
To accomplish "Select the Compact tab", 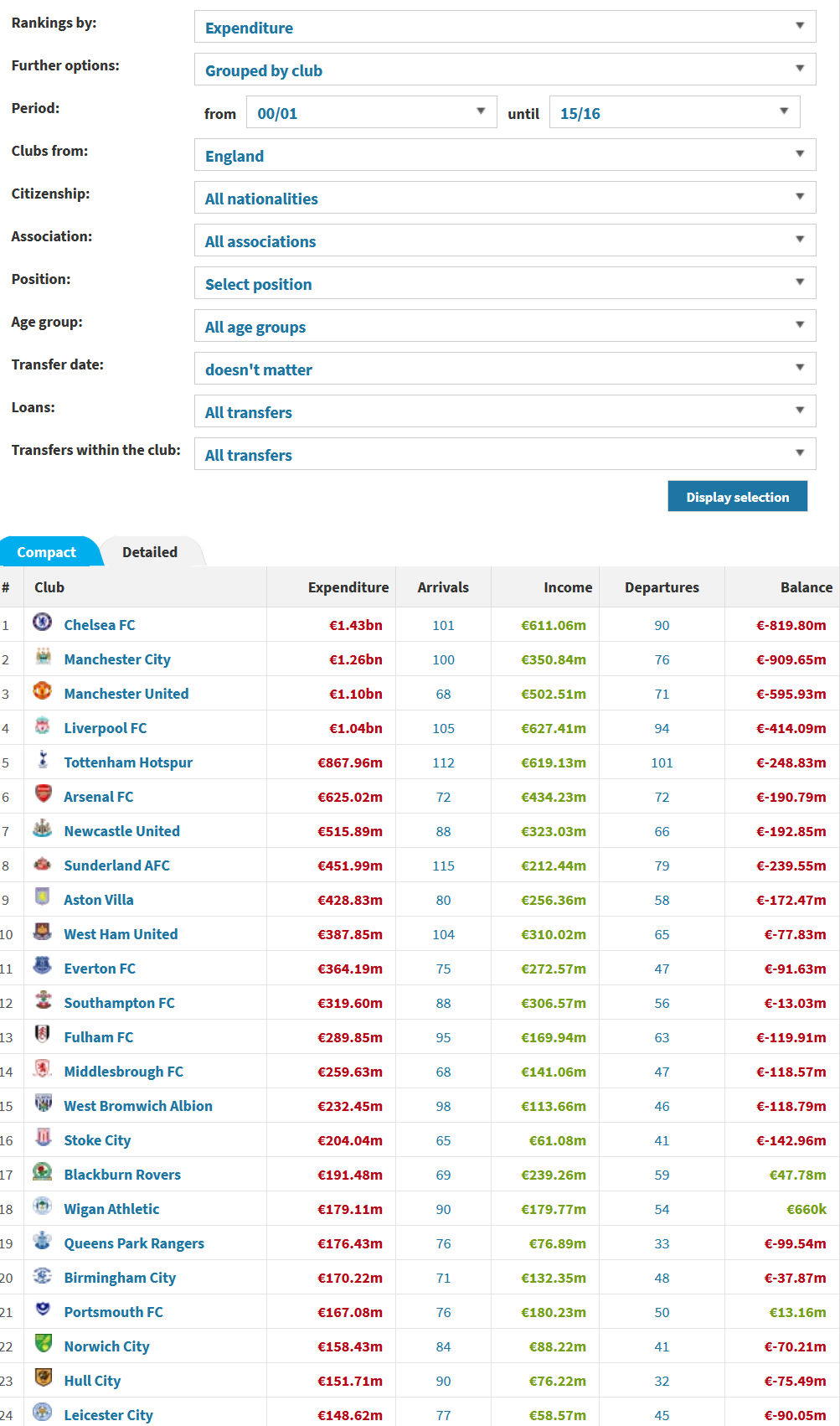I will click(x=47, y=552).
